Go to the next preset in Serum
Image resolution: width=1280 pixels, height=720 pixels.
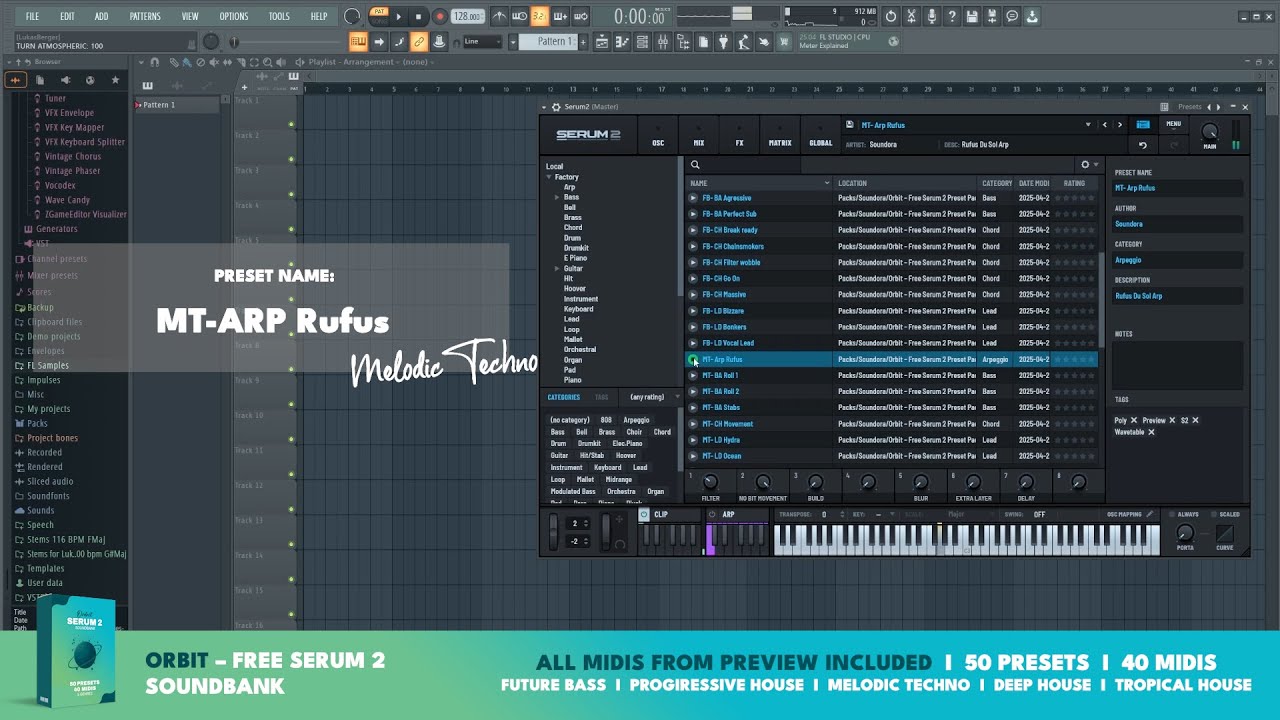click(x=1120, y=125)
